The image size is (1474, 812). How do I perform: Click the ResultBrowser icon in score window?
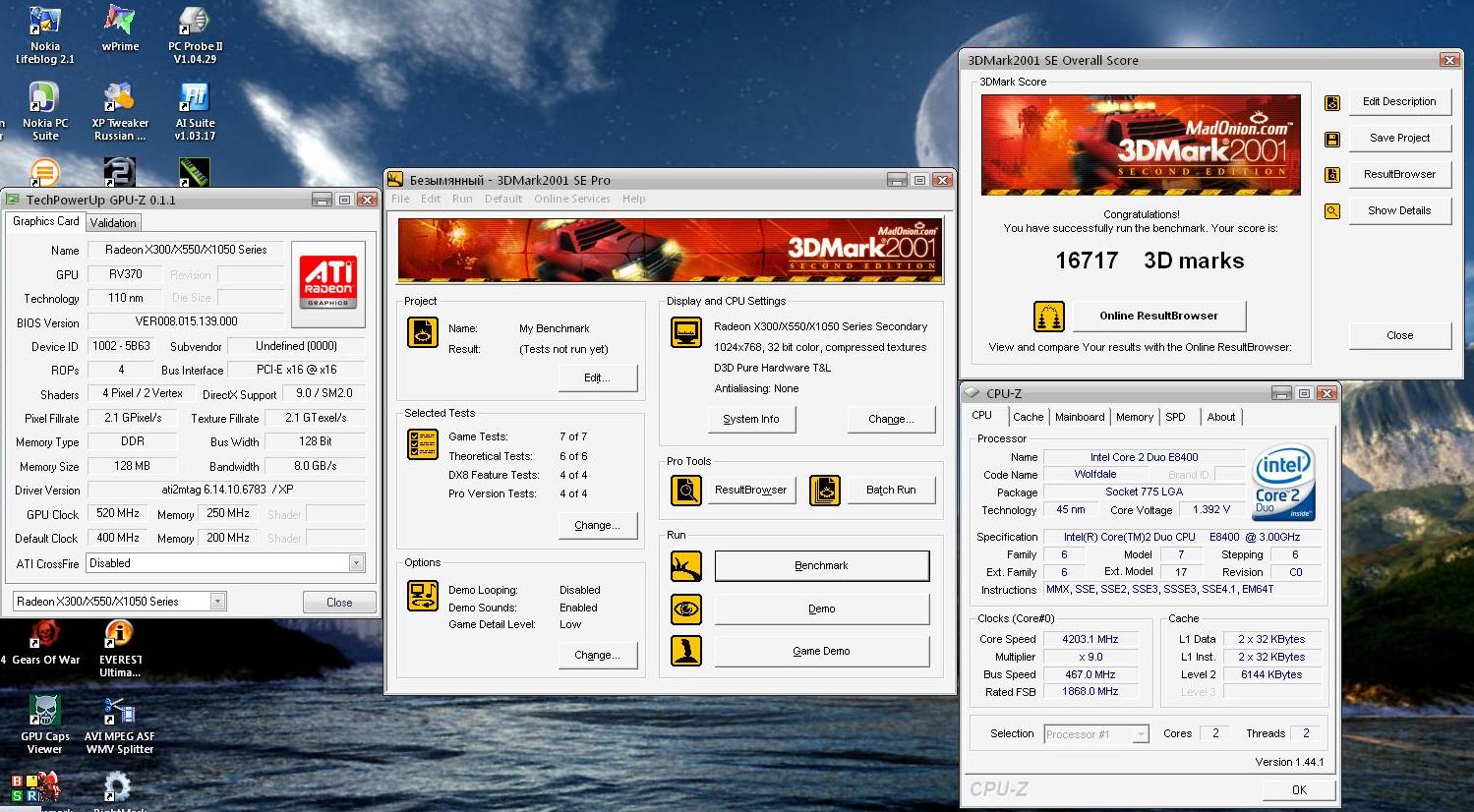click(x=1332, y=175)
